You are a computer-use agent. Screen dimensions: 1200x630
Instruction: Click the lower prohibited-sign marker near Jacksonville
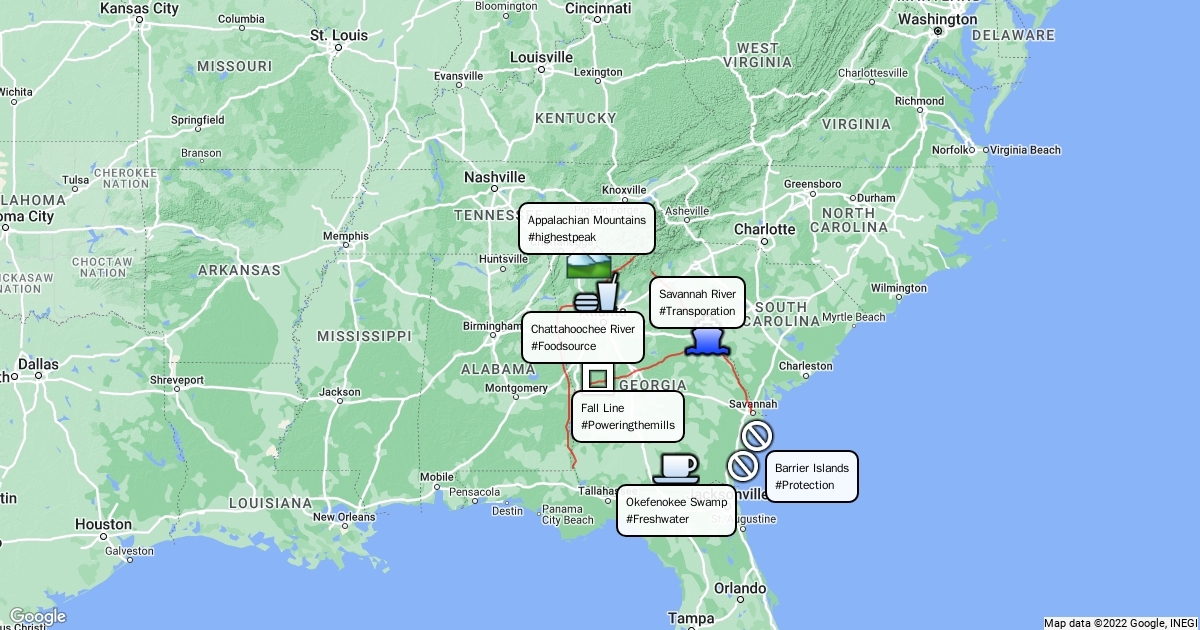coord(742,466)
